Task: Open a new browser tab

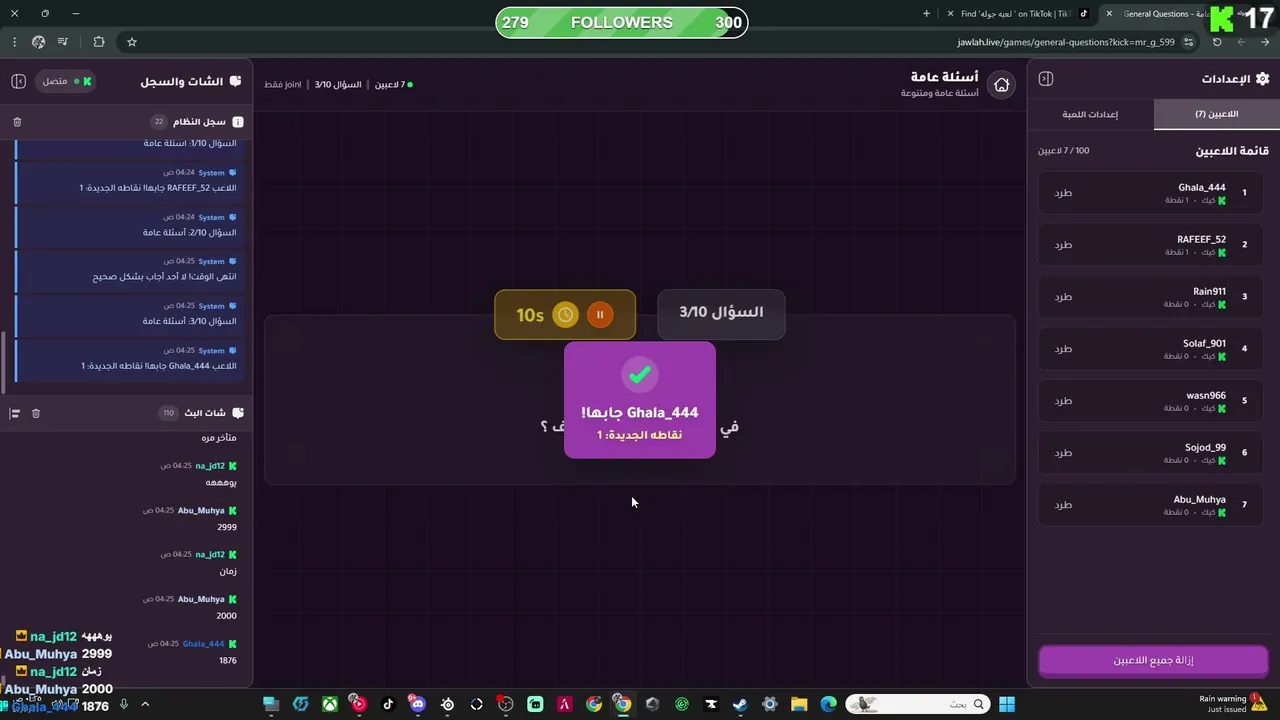Action: pos(926,14)
